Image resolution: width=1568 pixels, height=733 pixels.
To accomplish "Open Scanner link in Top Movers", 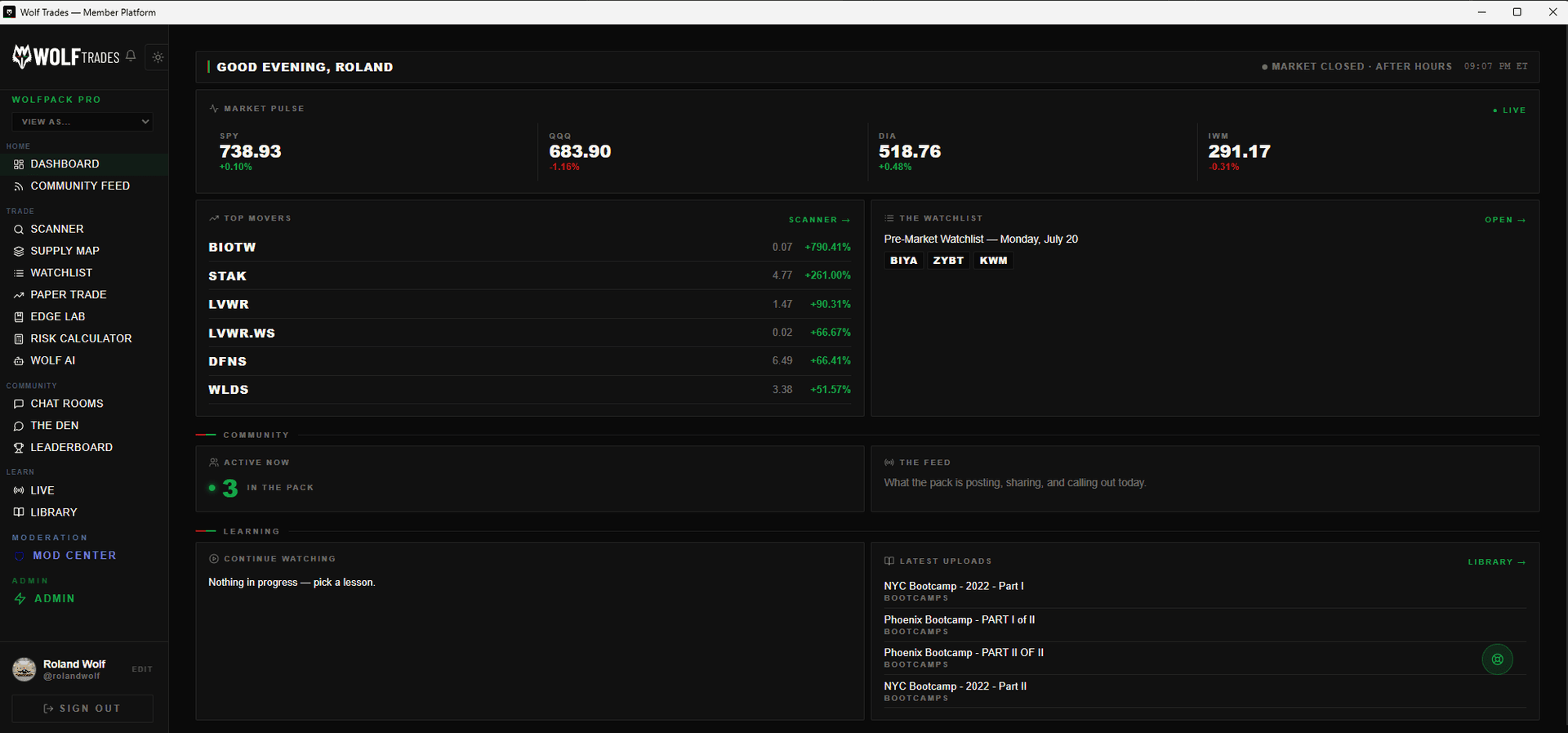I will [x=819, y=220].
